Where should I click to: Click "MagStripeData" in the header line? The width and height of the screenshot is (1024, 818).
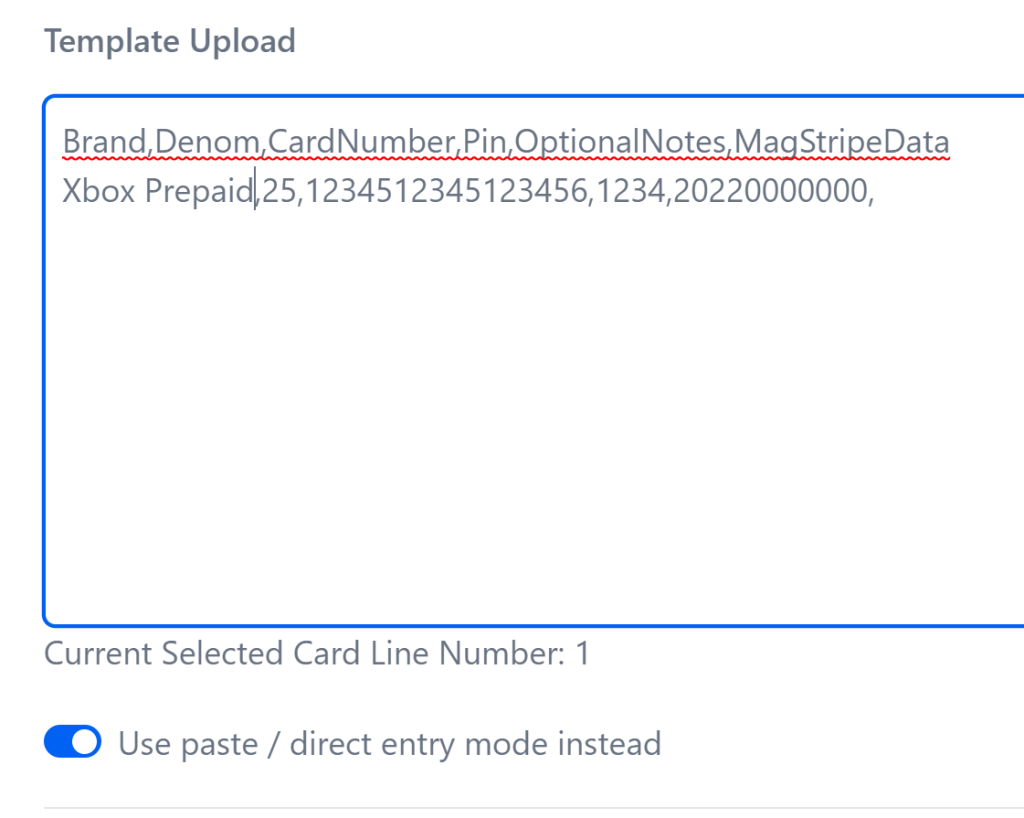[842, 144]
